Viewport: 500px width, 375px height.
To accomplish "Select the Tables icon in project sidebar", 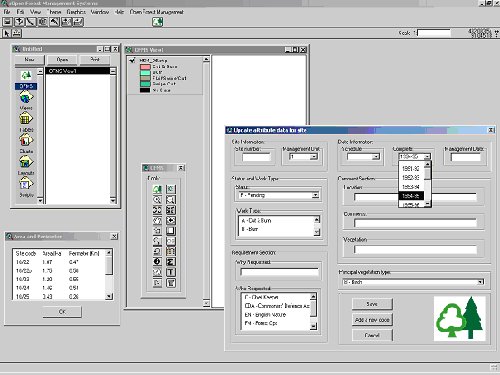I will click(x=26, y=119).
